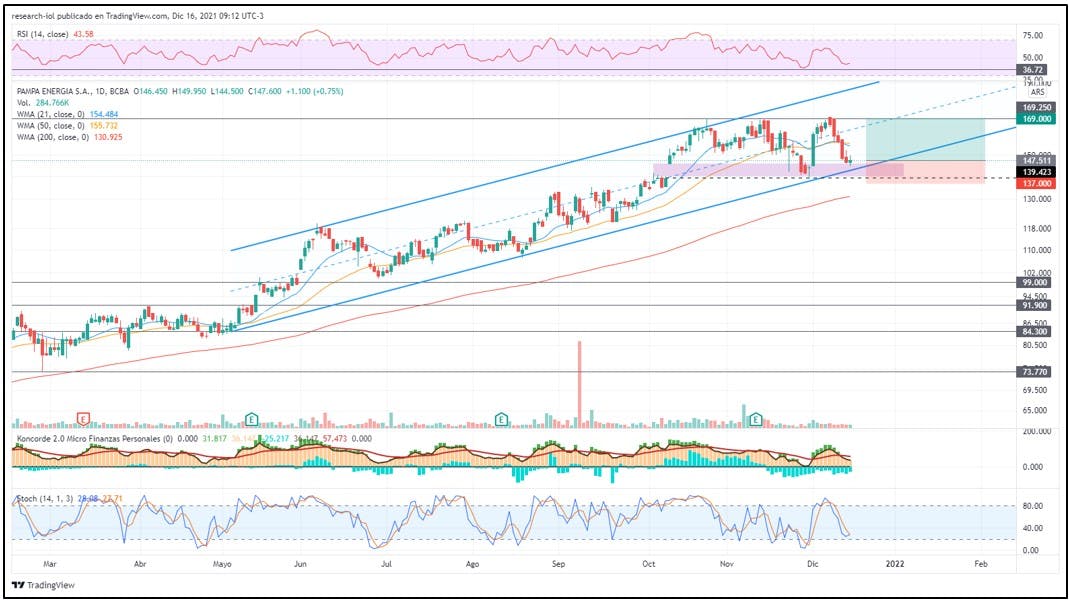Click the 147.511 current price label
The height and width of the screenshot is (601, 1069).
pyautogui.click(x=1036, y=161)
